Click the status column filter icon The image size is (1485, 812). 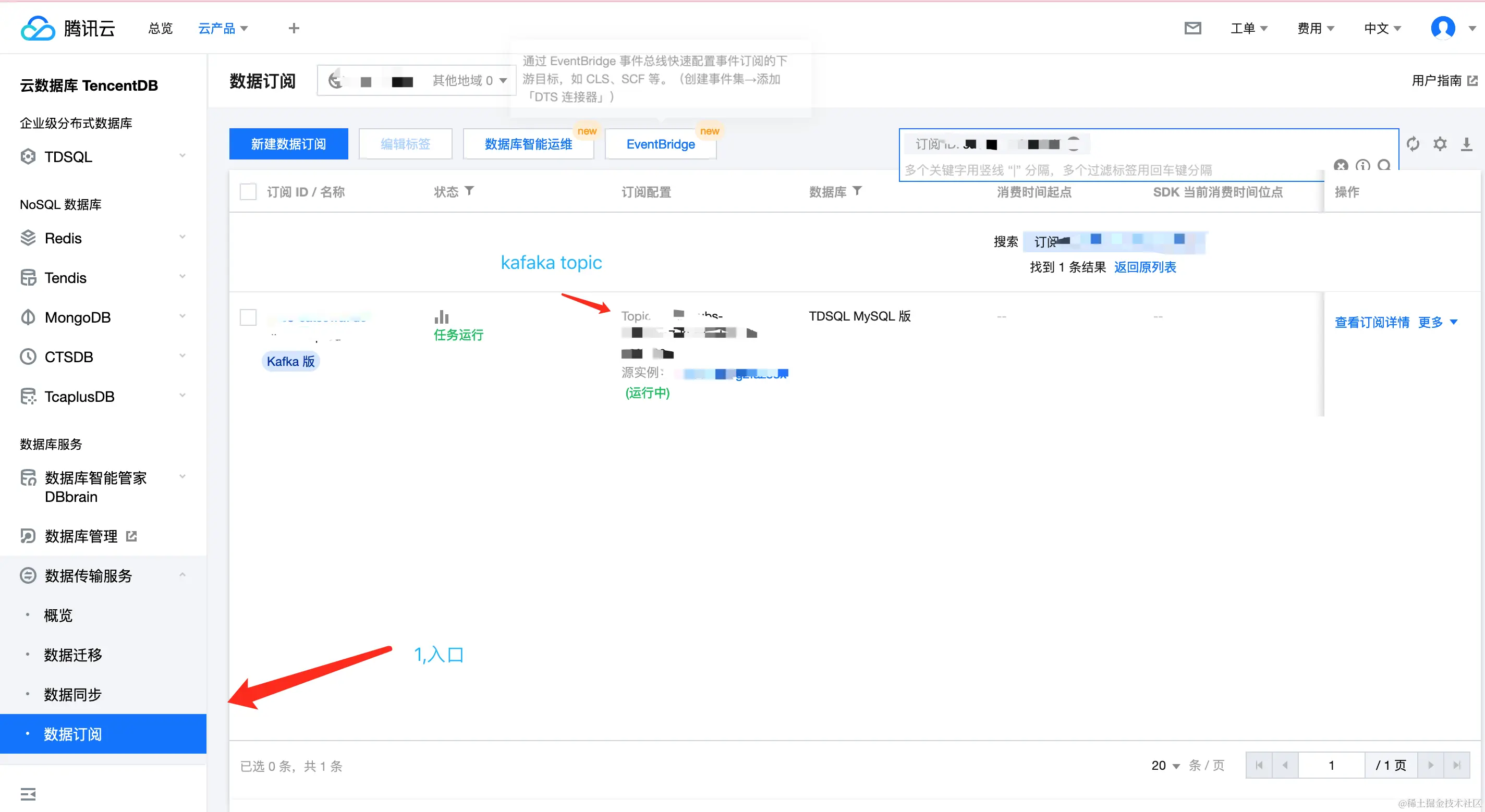469,191
